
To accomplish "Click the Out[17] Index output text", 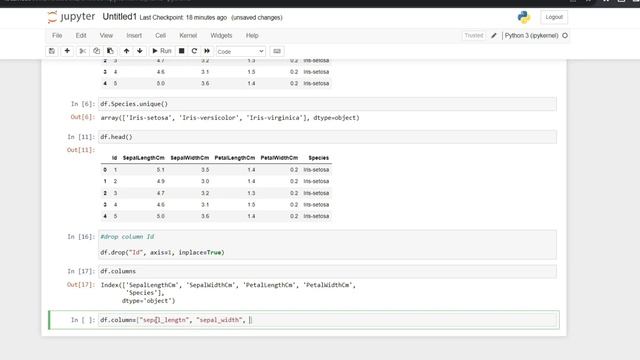I will click(228, 293).
